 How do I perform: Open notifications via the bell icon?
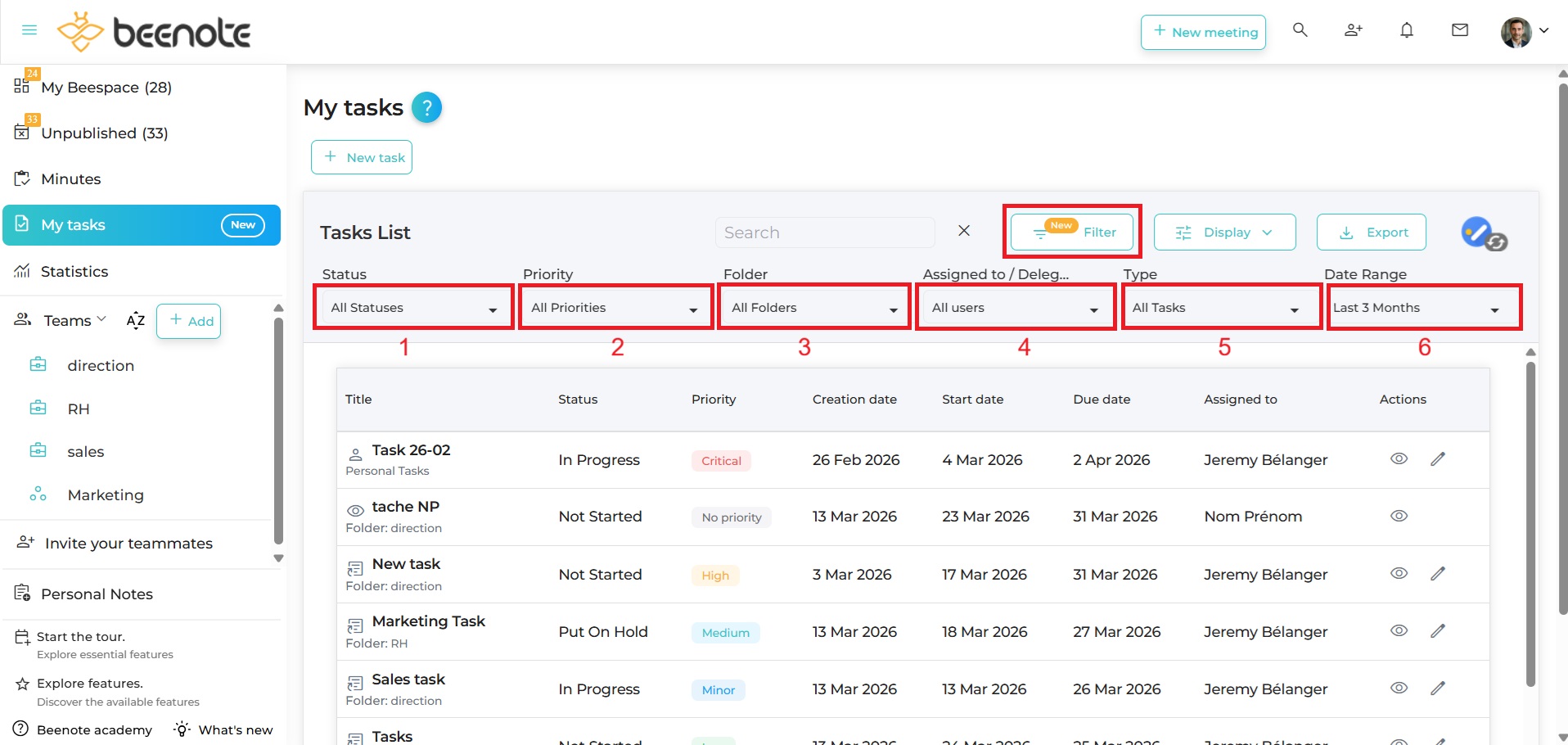[x=1407, y=30]
